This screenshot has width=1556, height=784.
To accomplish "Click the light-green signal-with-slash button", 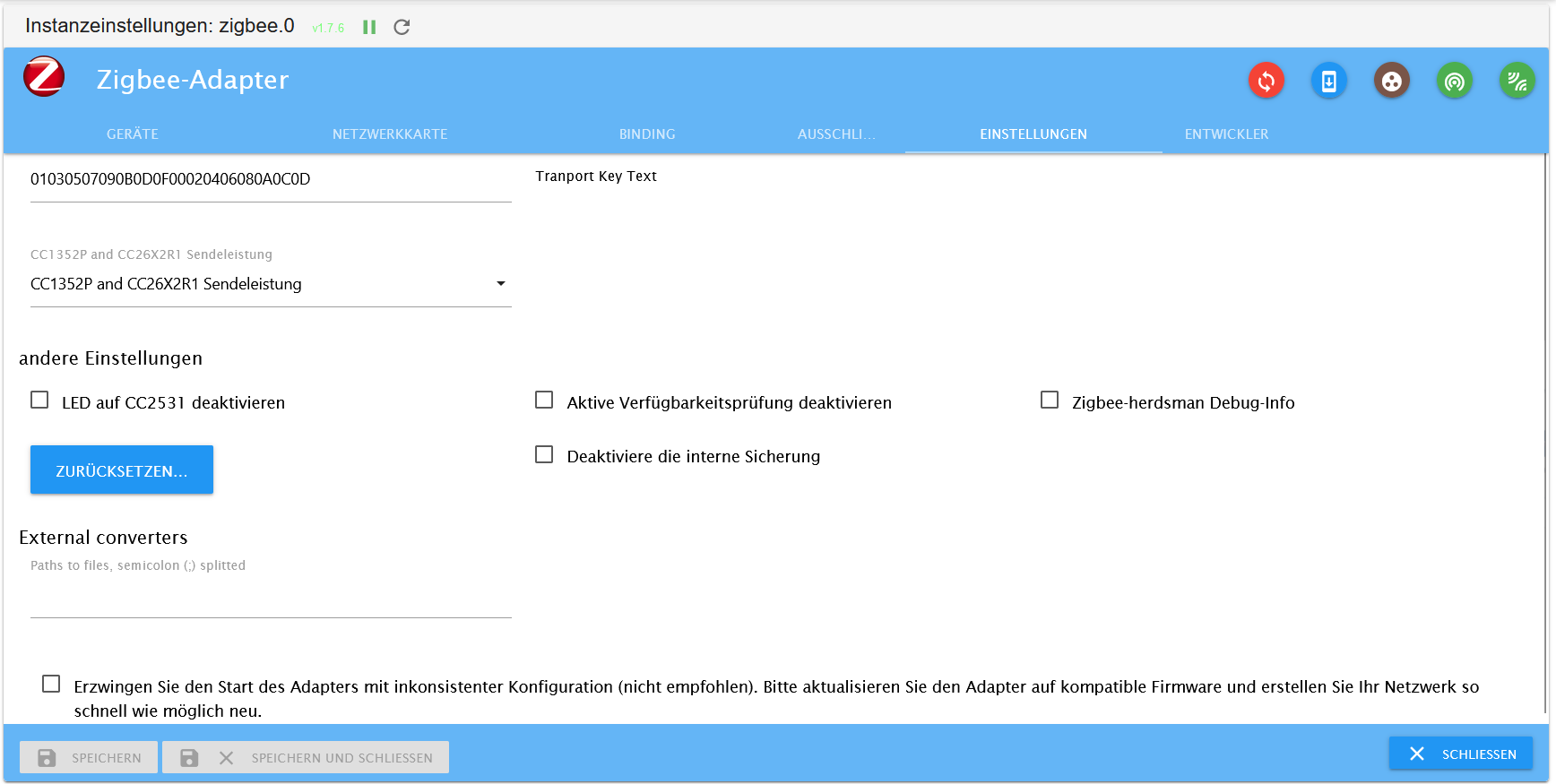I will coord(1517,82).
